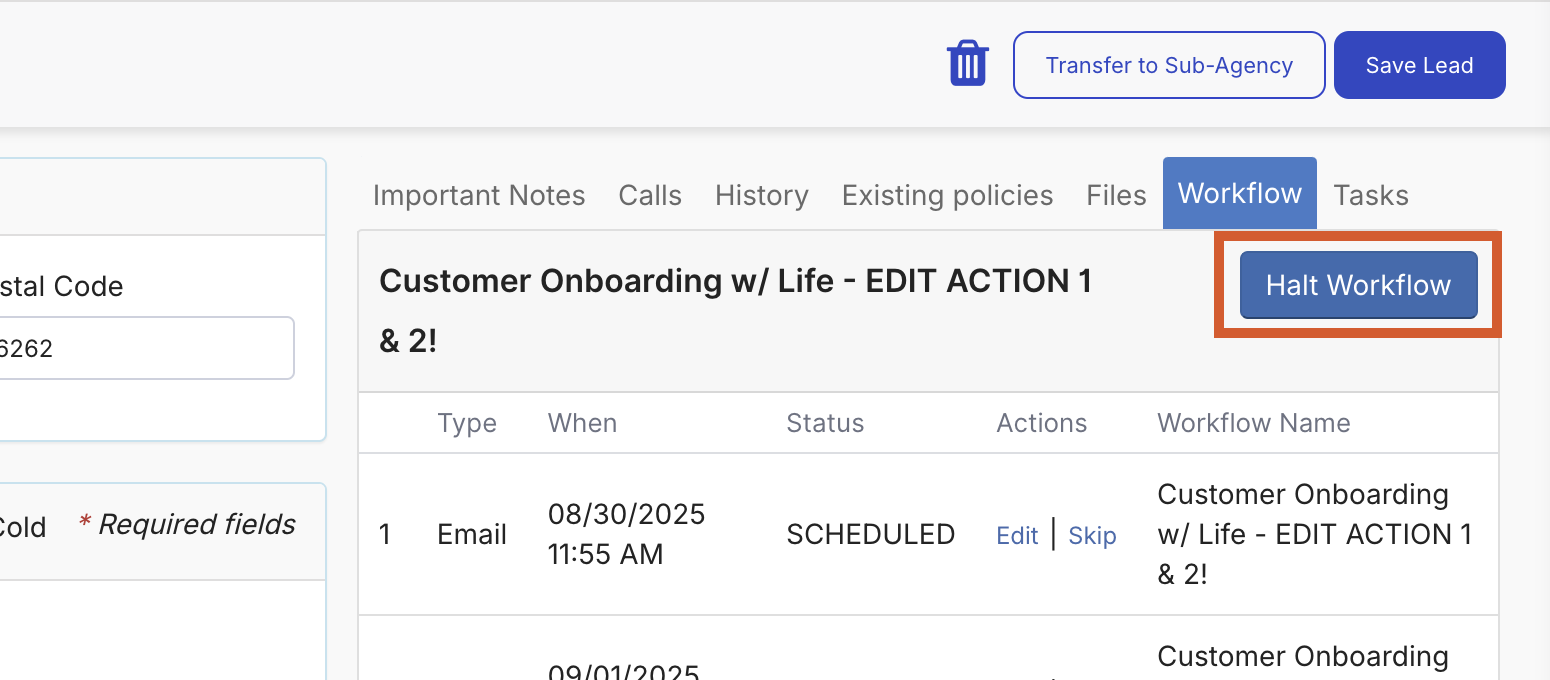1550x680 pixels.
Task: Delete the lead via the trash icon
Action: pos(967,62)
